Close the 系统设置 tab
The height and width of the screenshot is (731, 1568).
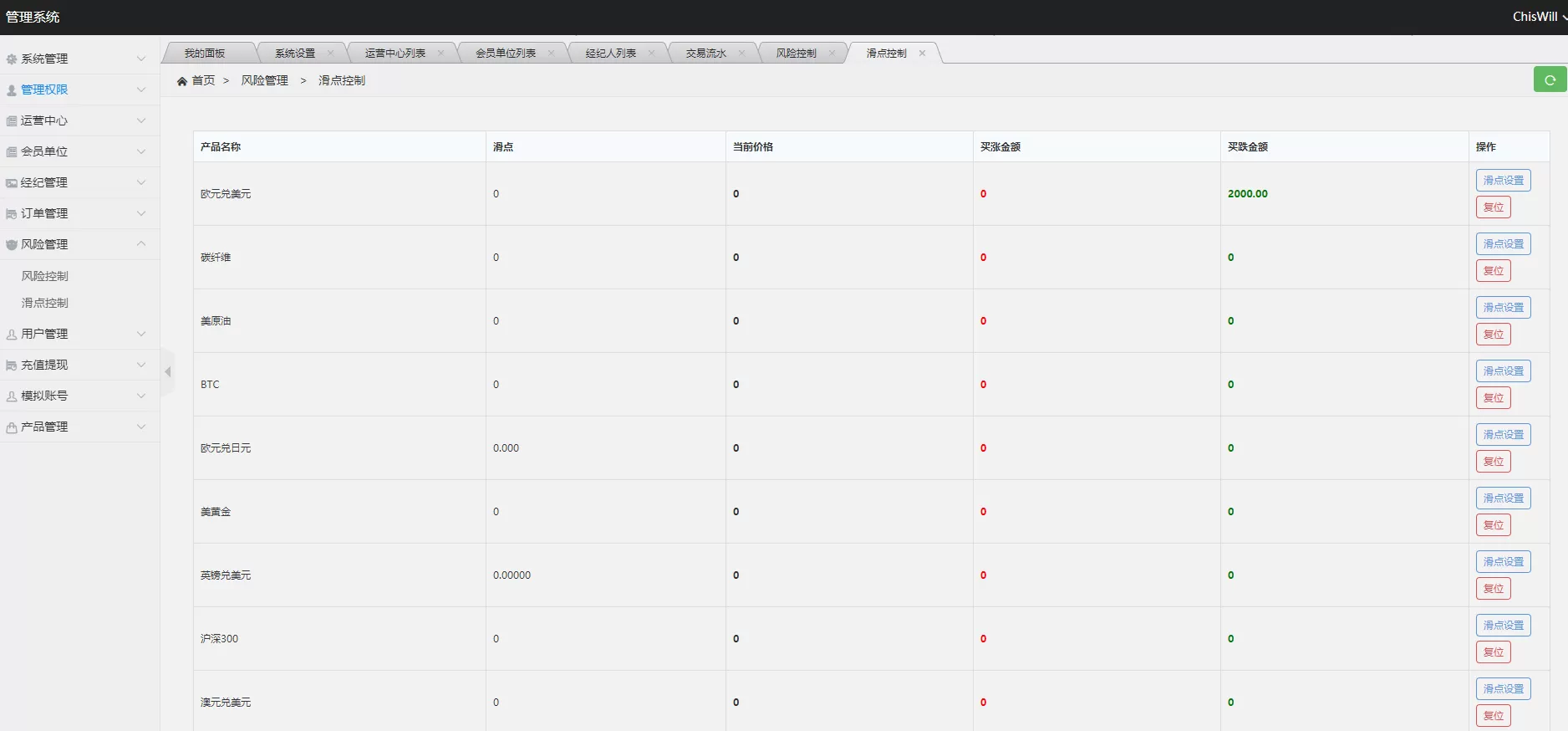coord(330,53)
